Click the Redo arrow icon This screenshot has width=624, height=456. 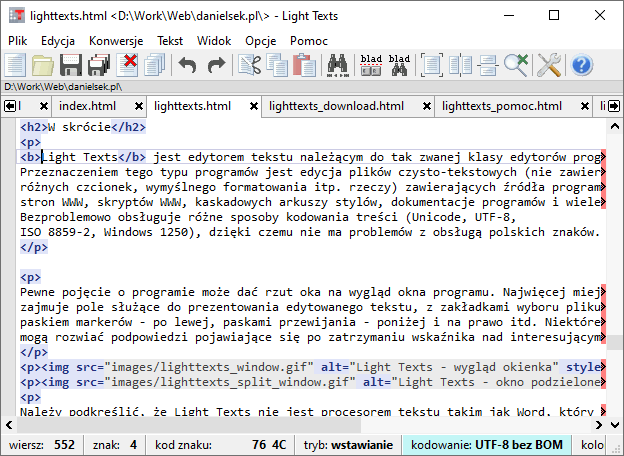(215, 66)
